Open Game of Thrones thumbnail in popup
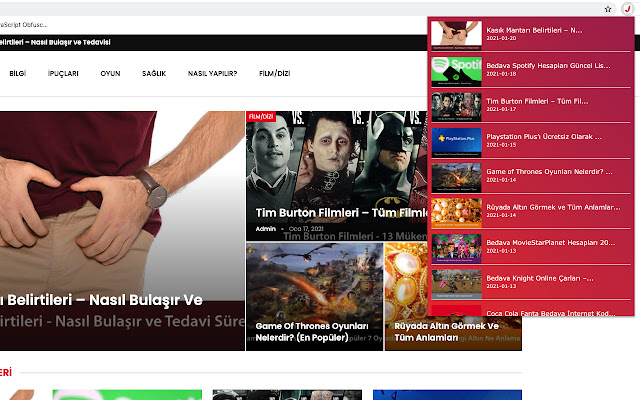 [x=456, y=178]
